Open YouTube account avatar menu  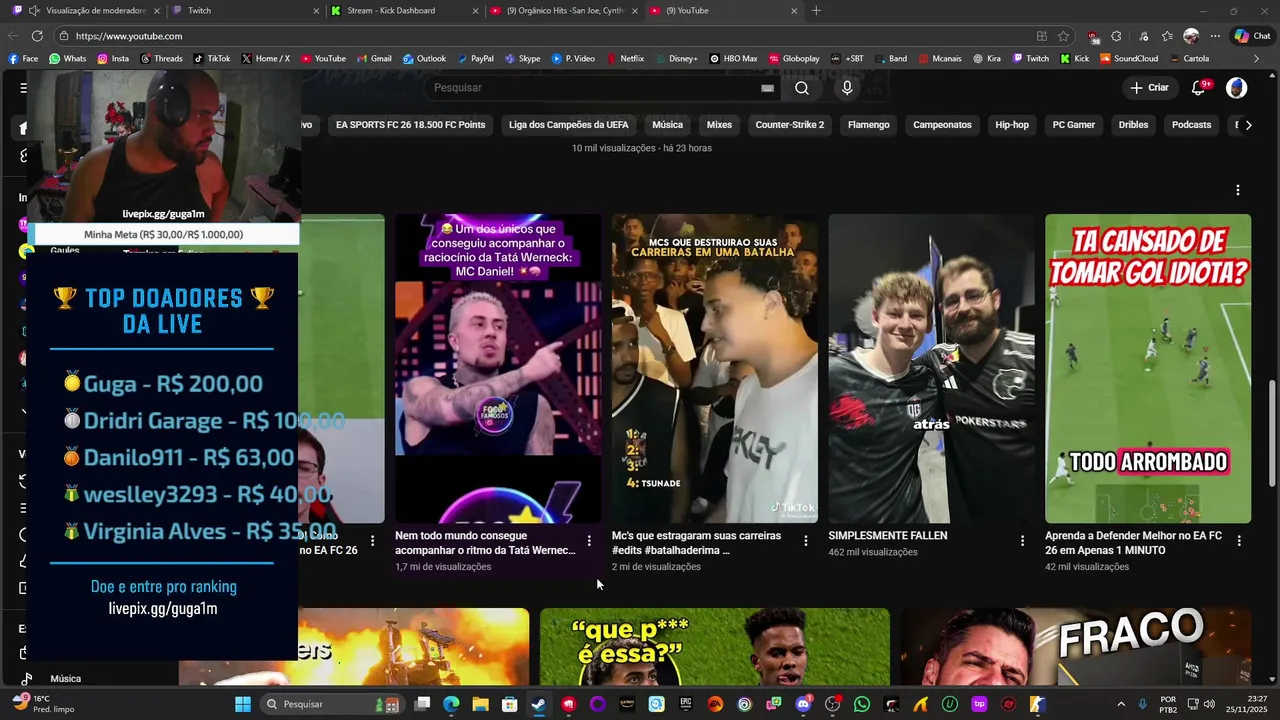pyautogui.click(x=1237, y=88)
